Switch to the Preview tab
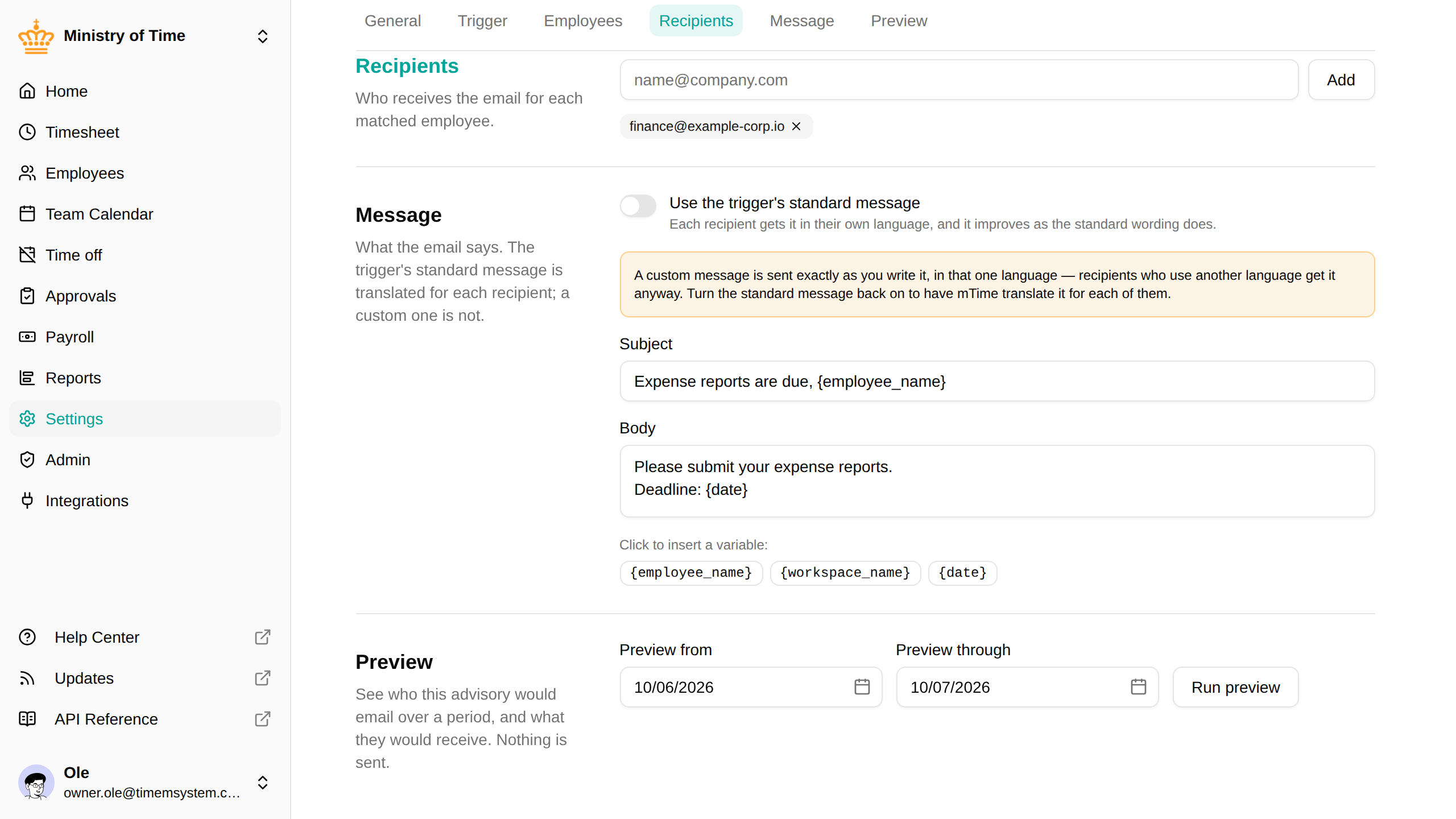The width and height of the screenshot is (1456, 819). tap(899, 20)
